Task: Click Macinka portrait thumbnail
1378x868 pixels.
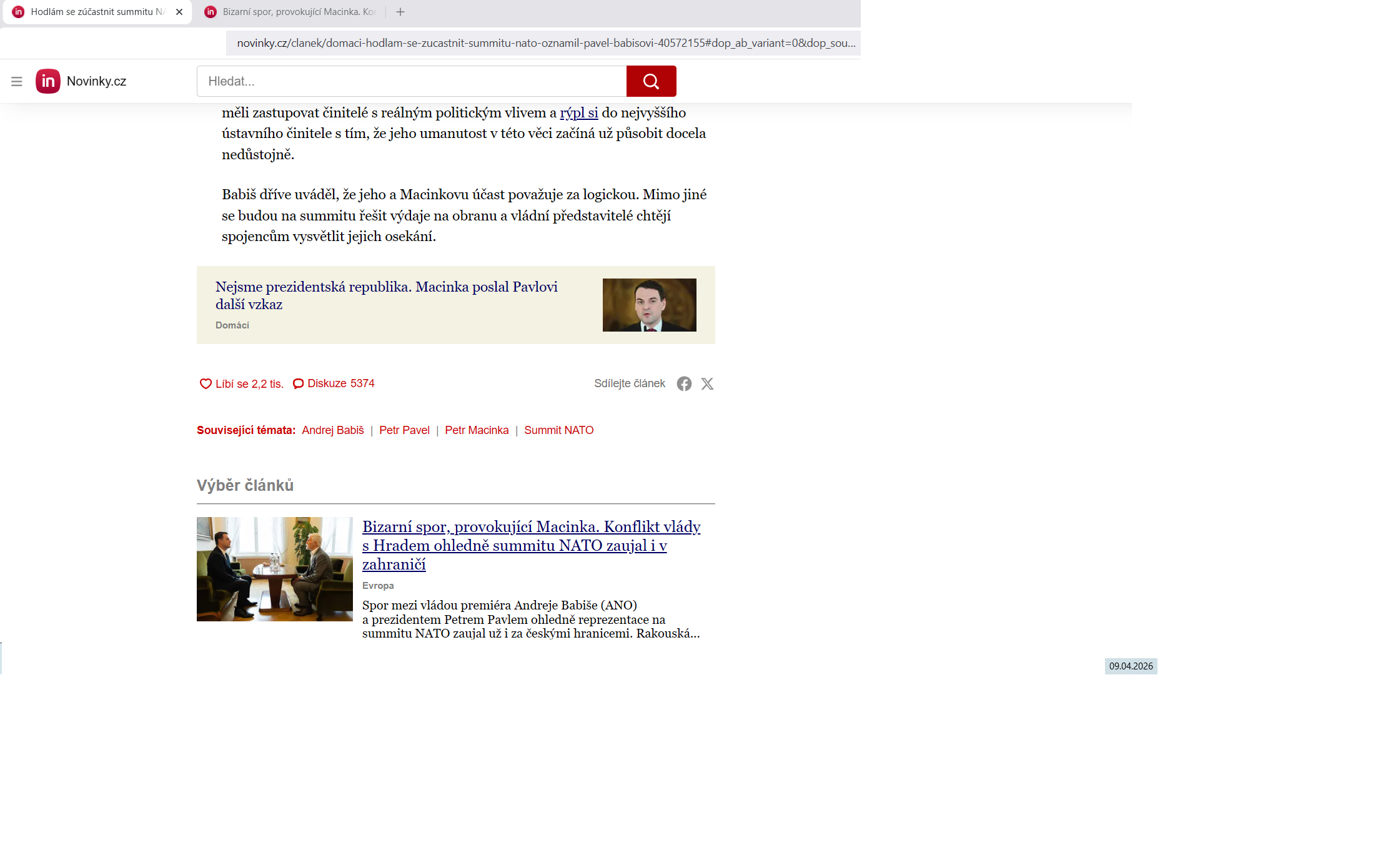Action: [x=649, y=305]
